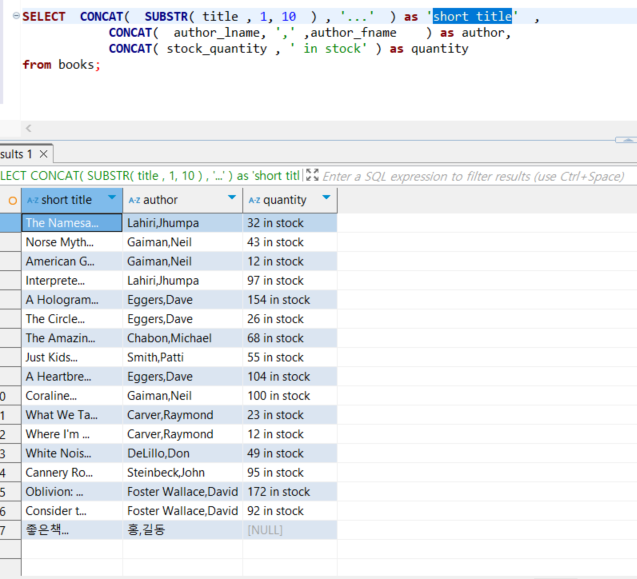Select the quantity cell '95 in stock'
Viewport: 637px width, 579px height.
[x=290, y=473]
